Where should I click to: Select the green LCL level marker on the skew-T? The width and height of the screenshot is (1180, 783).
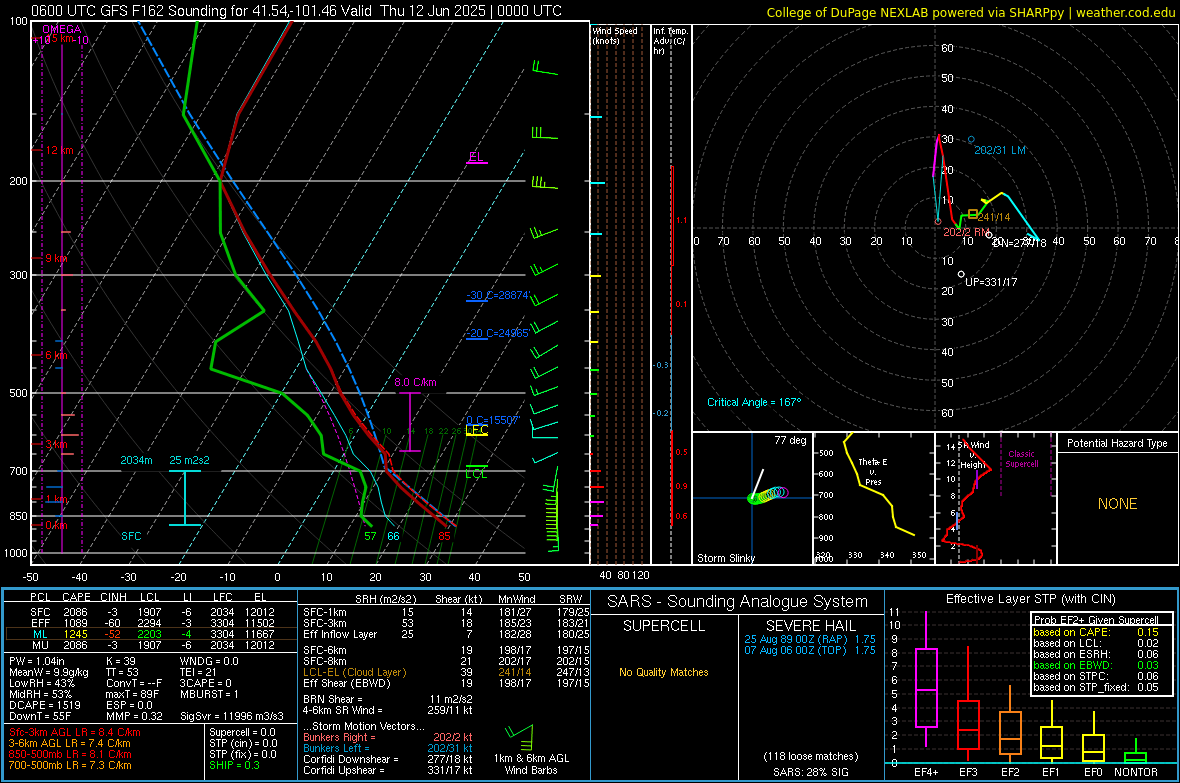click(476, 474)
